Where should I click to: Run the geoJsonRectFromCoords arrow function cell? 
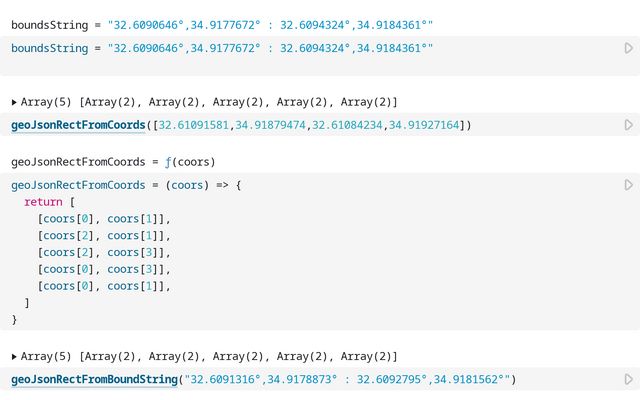tap(628, 185)
